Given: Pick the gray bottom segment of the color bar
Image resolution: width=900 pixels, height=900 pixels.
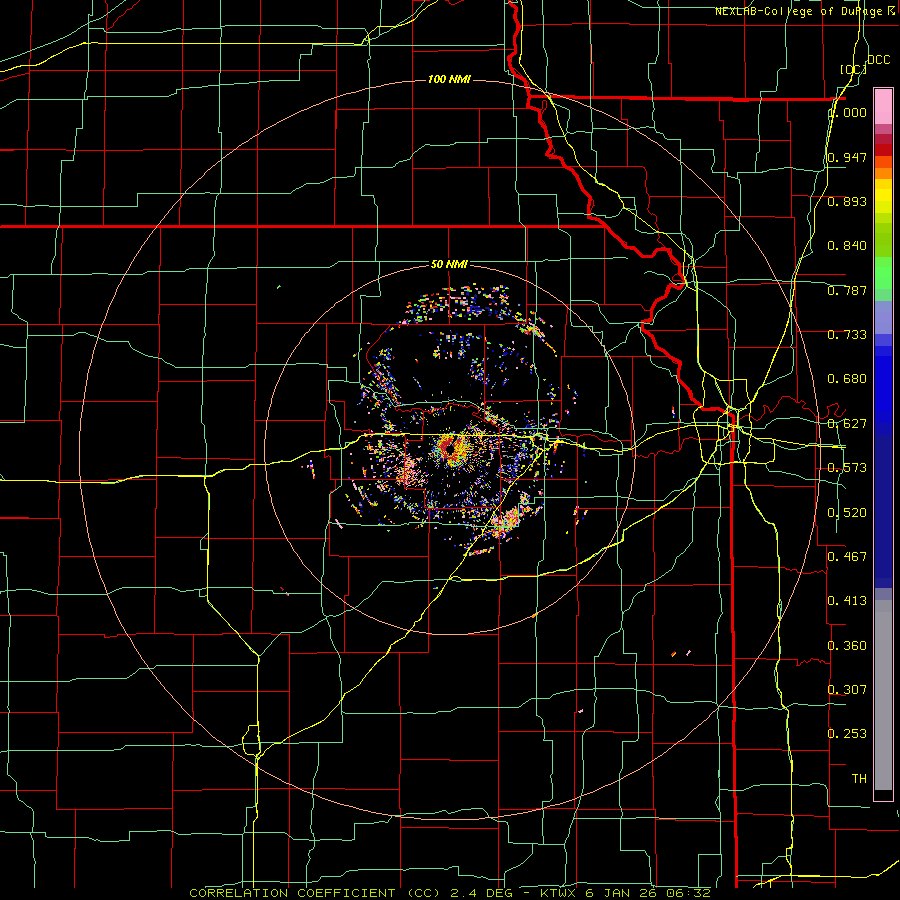Looking at the screenshot, I should pos(883,695).
